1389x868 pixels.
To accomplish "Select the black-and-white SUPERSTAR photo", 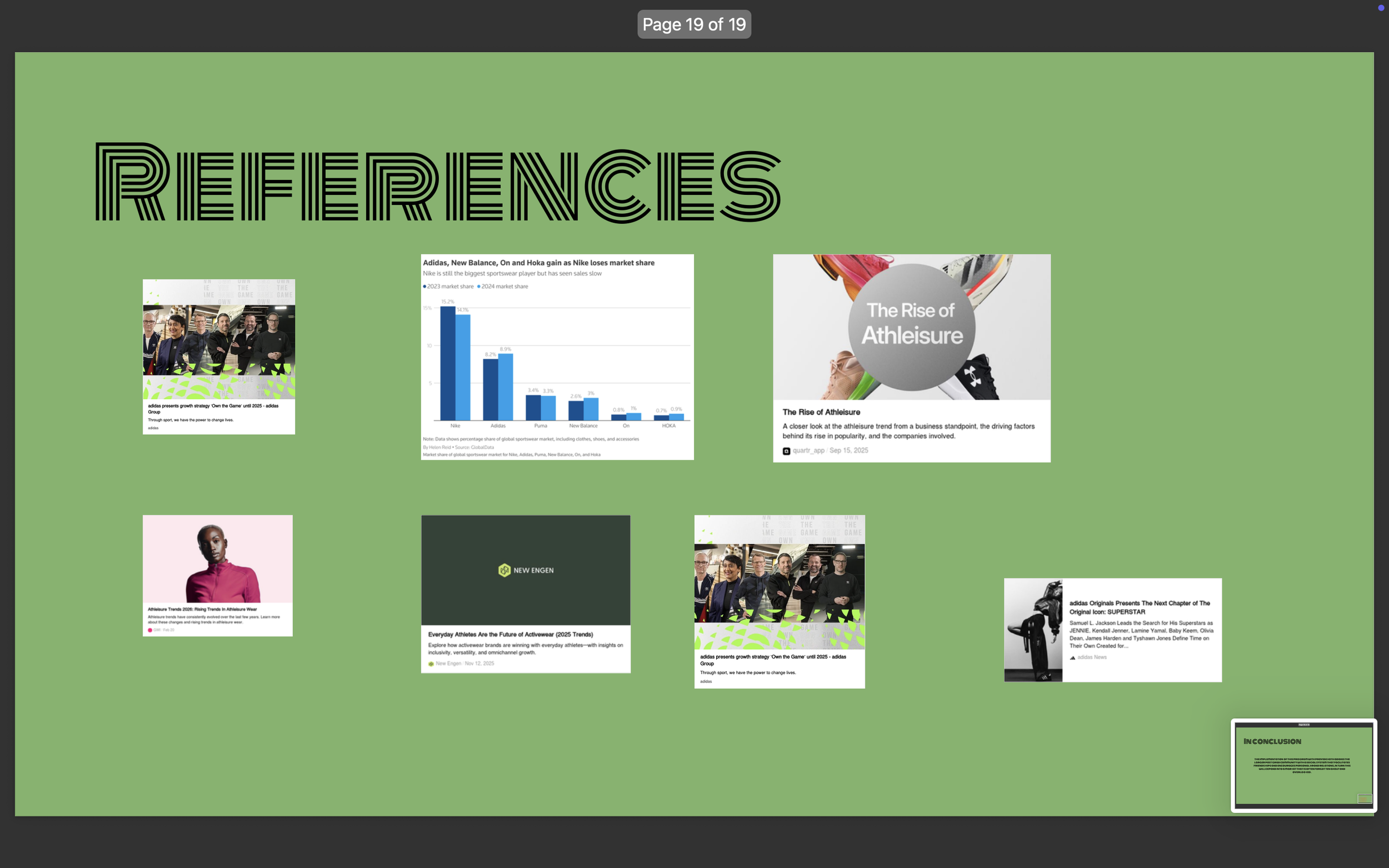I will [1033, 630].
